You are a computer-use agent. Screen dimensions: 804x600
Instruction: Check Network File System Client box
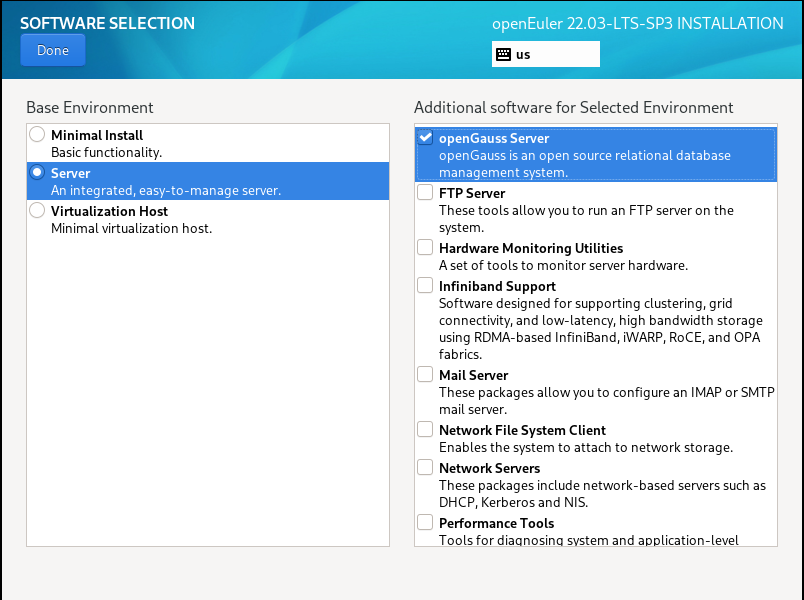point(425,429)
